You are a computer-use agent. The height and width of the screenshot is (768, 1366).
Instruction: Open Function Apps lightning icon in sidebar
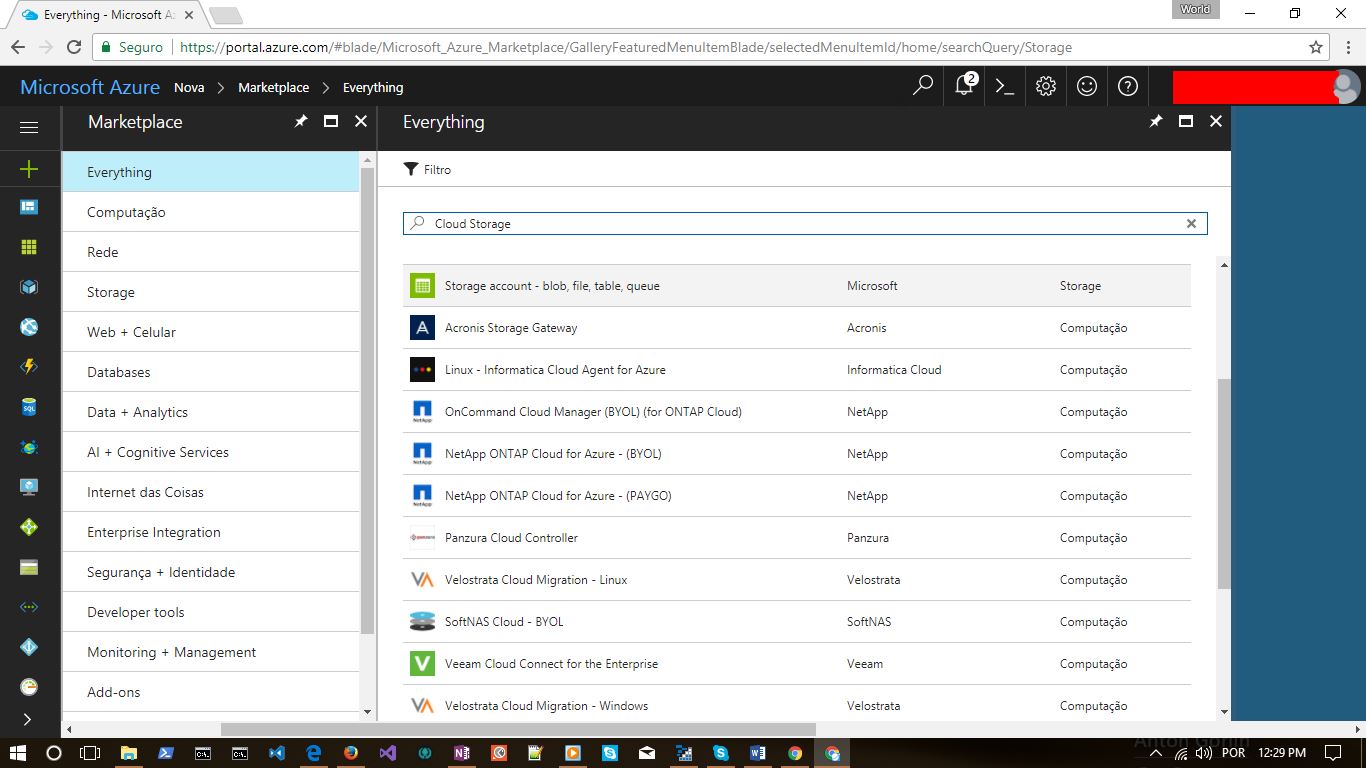(x=29, y=367)
